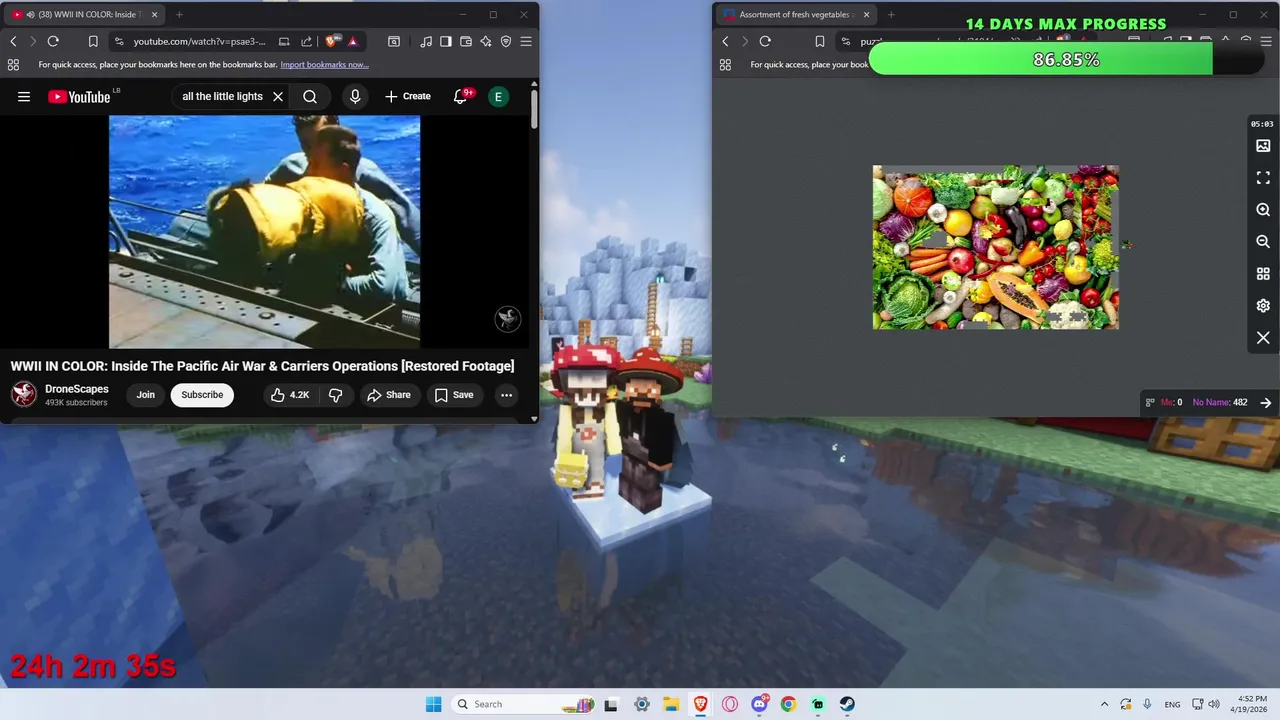Click the taskbar Search box
Screen dimensions: 1280x720
(523, 704)
